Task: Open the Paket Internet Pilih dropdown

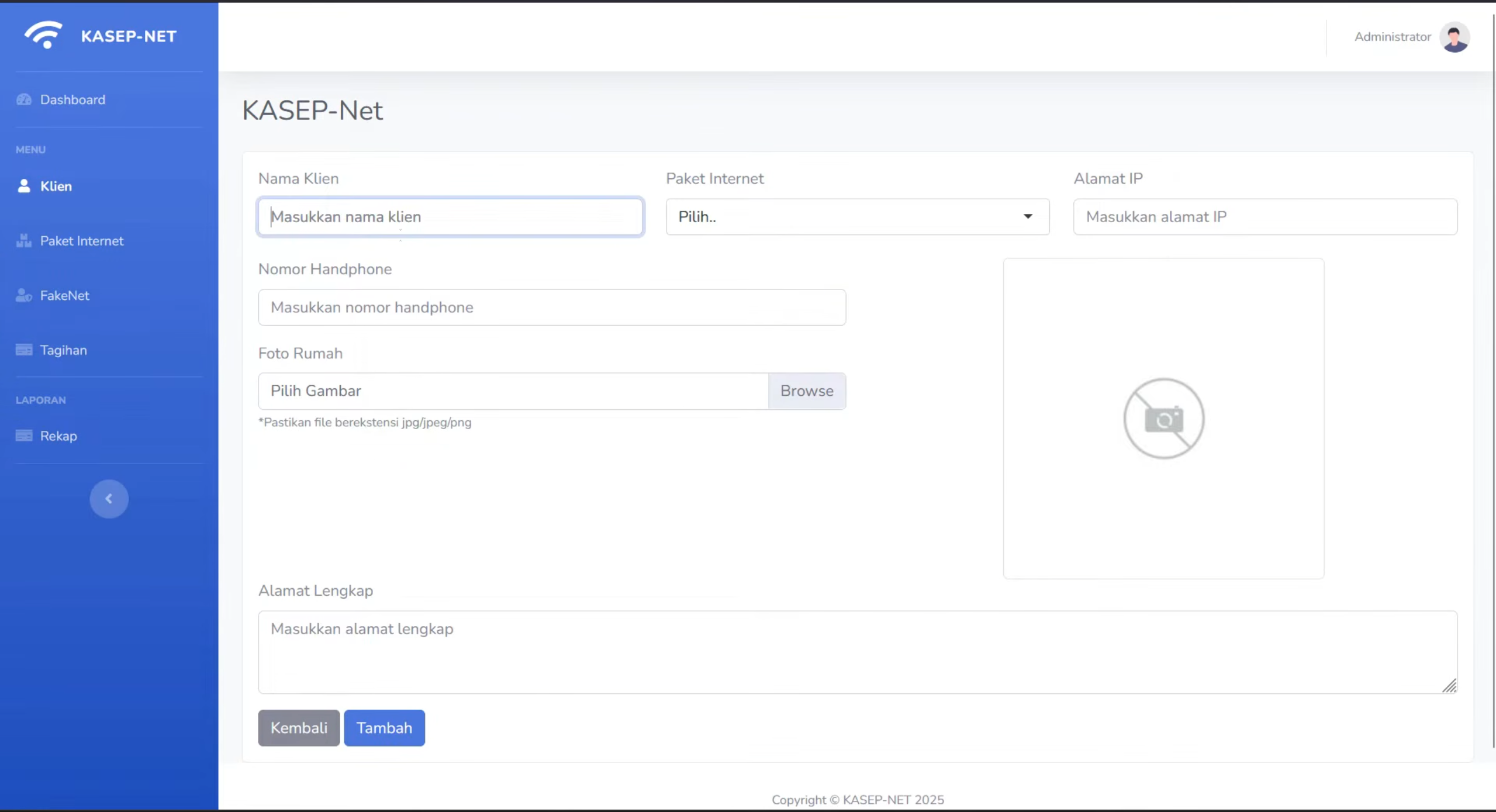Action: tap(858, 217)
